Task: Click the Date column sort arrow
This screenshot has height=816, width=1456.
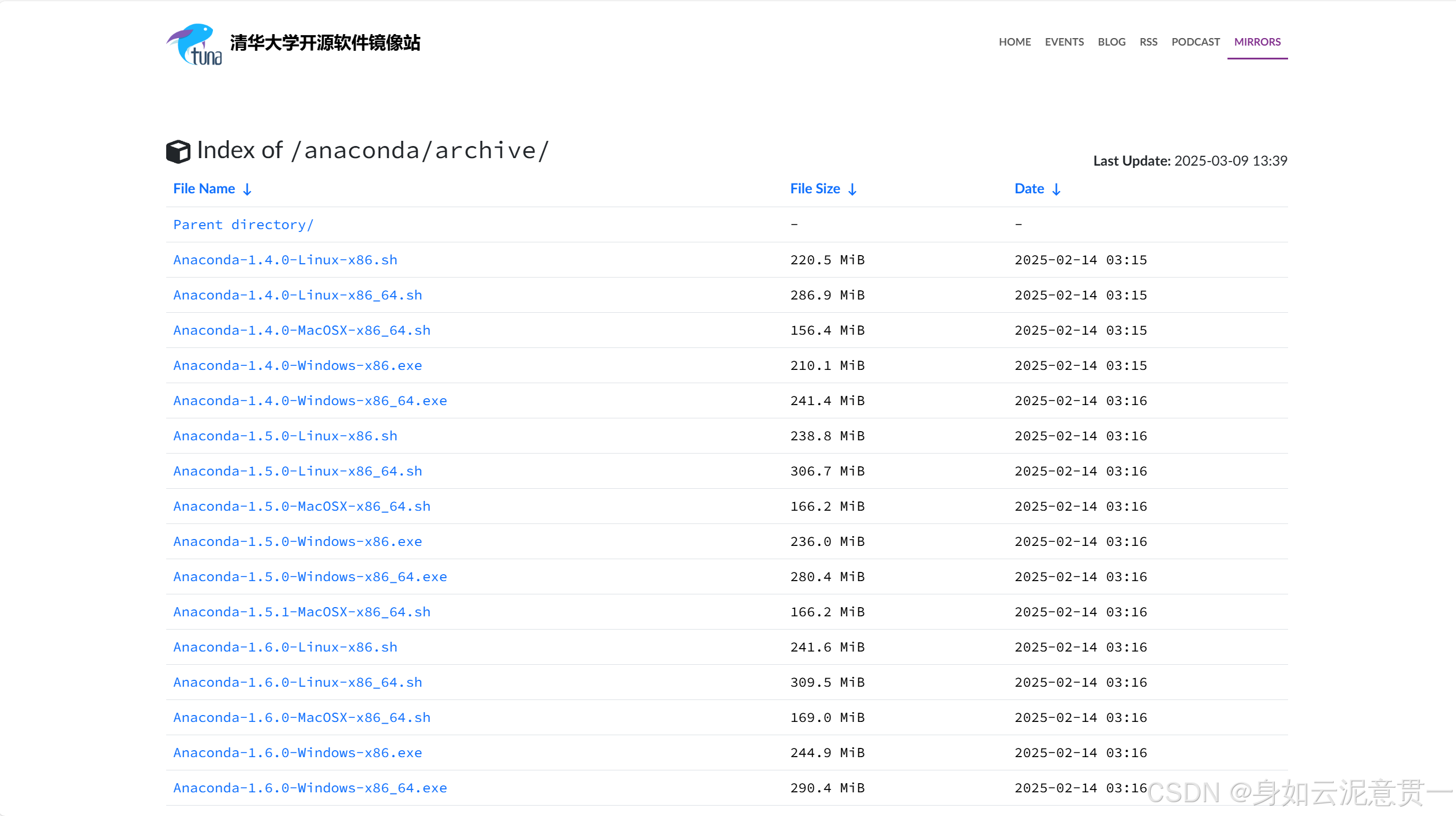Action: click(1056, 189)
